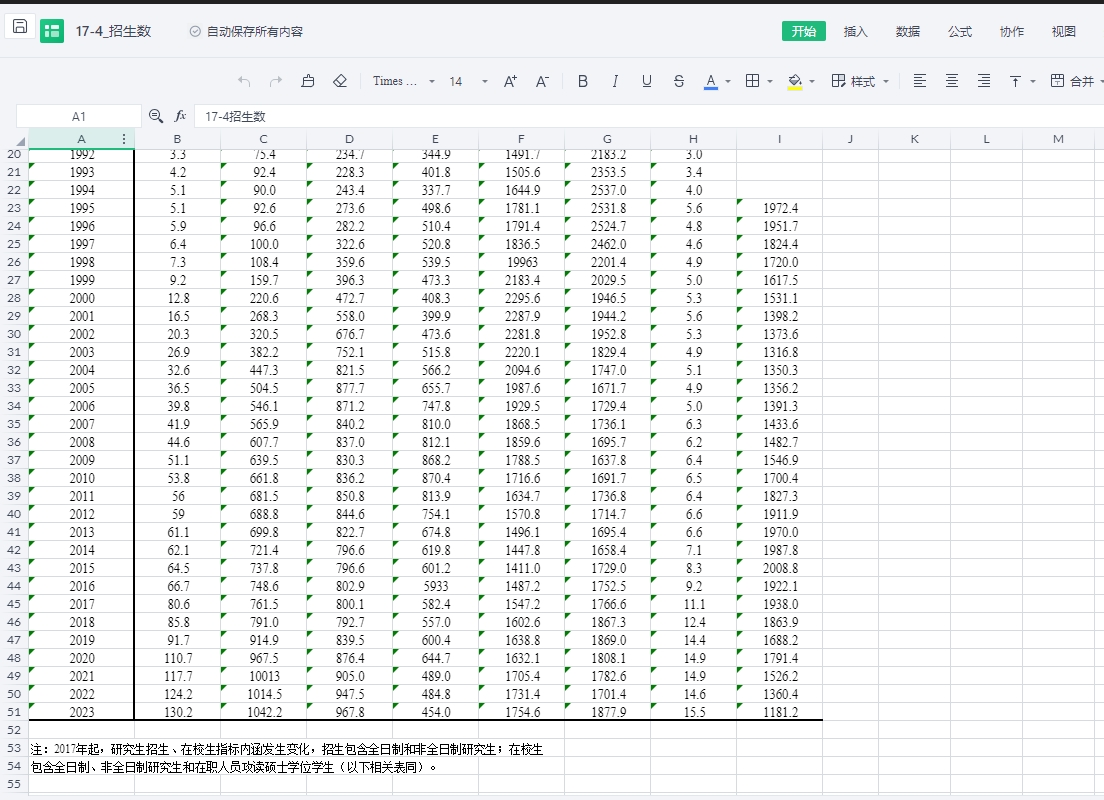Increase font size with A+ icon

[510, 81]
